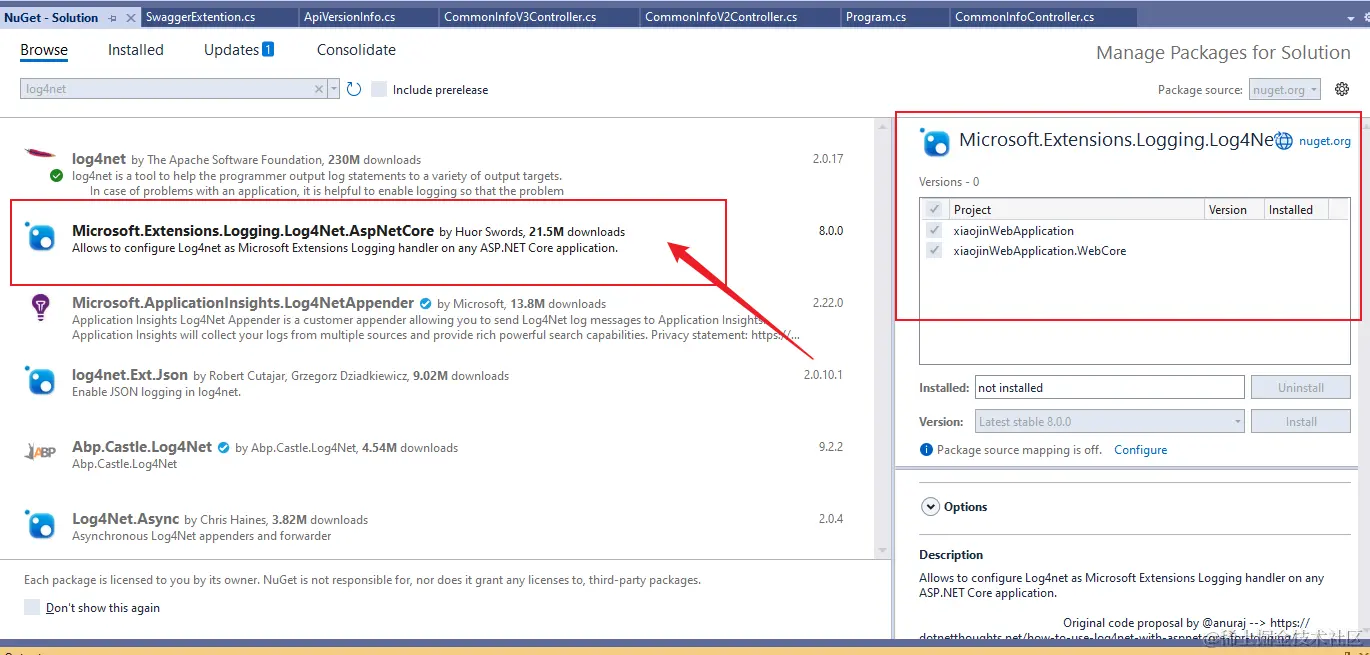The height and width of the screenshot is (655, 1370).
Task: Click the Log4Net.Async package icon
Action: [40, 524]
